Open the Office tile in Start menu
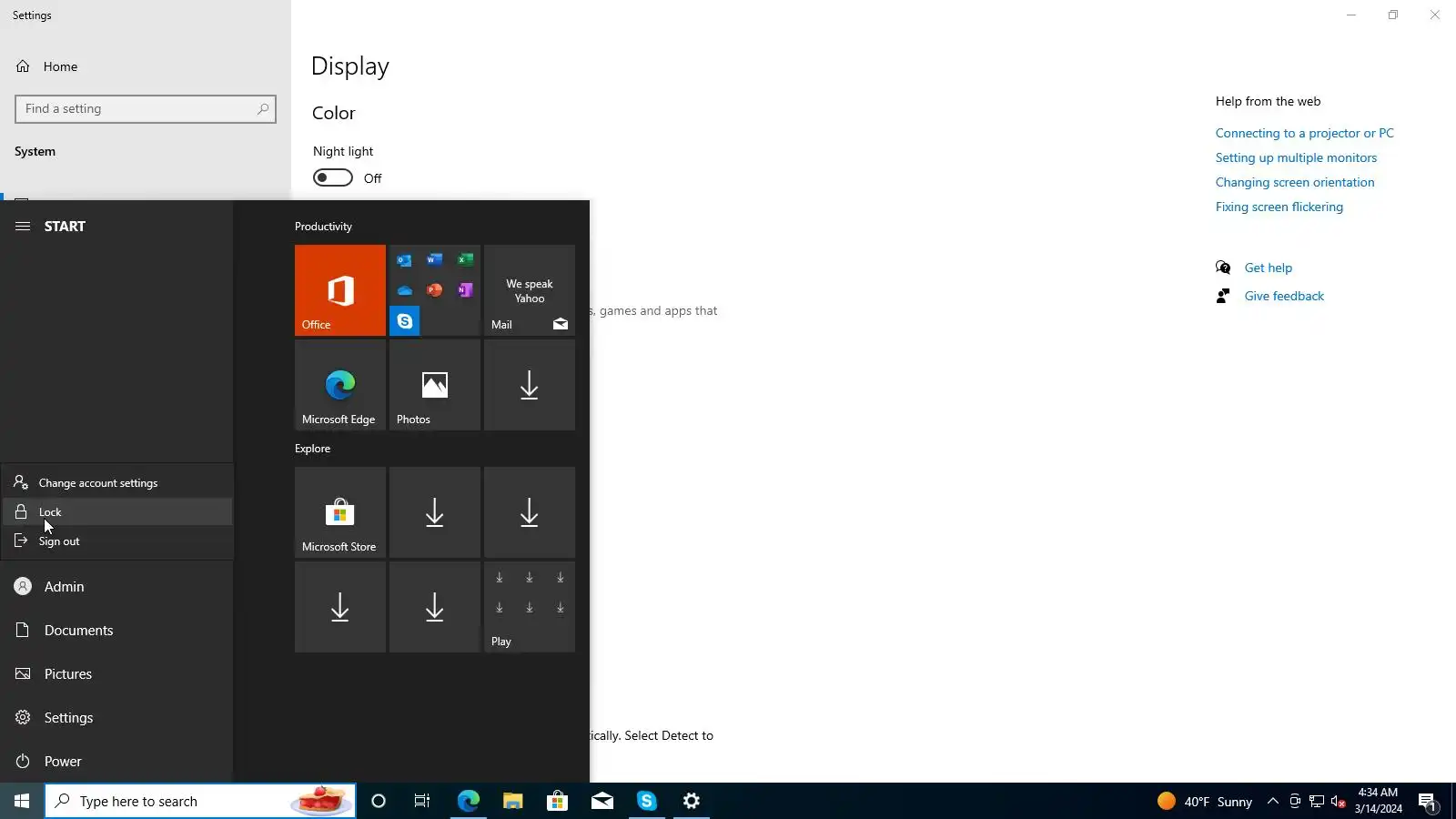The width and height of the screenshot is (1456, 819). (x=340, y=290)
